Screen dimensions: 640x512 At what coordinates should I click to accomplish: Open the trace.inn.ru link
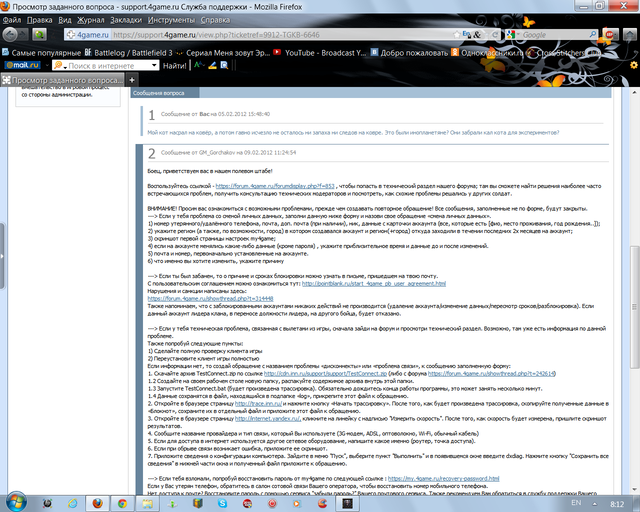click(x=258, y=403)
